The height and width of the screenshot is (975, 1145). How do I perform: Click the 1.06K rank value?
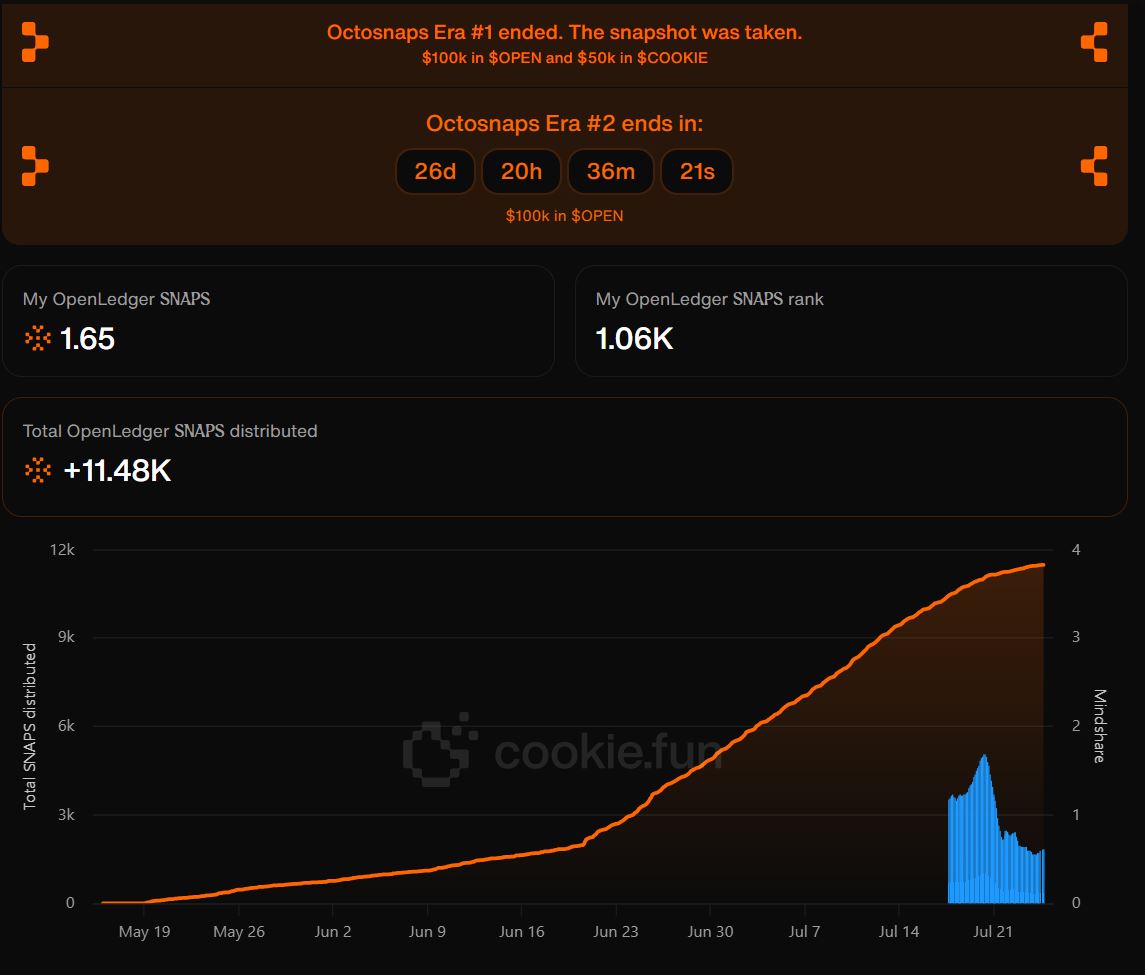634,339
